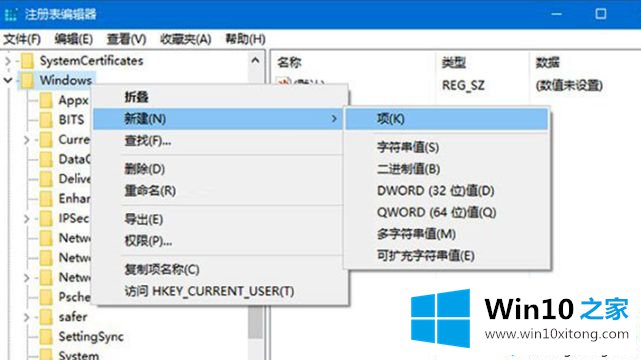Expand the SystemCertificates key

(x=8, y=61)
